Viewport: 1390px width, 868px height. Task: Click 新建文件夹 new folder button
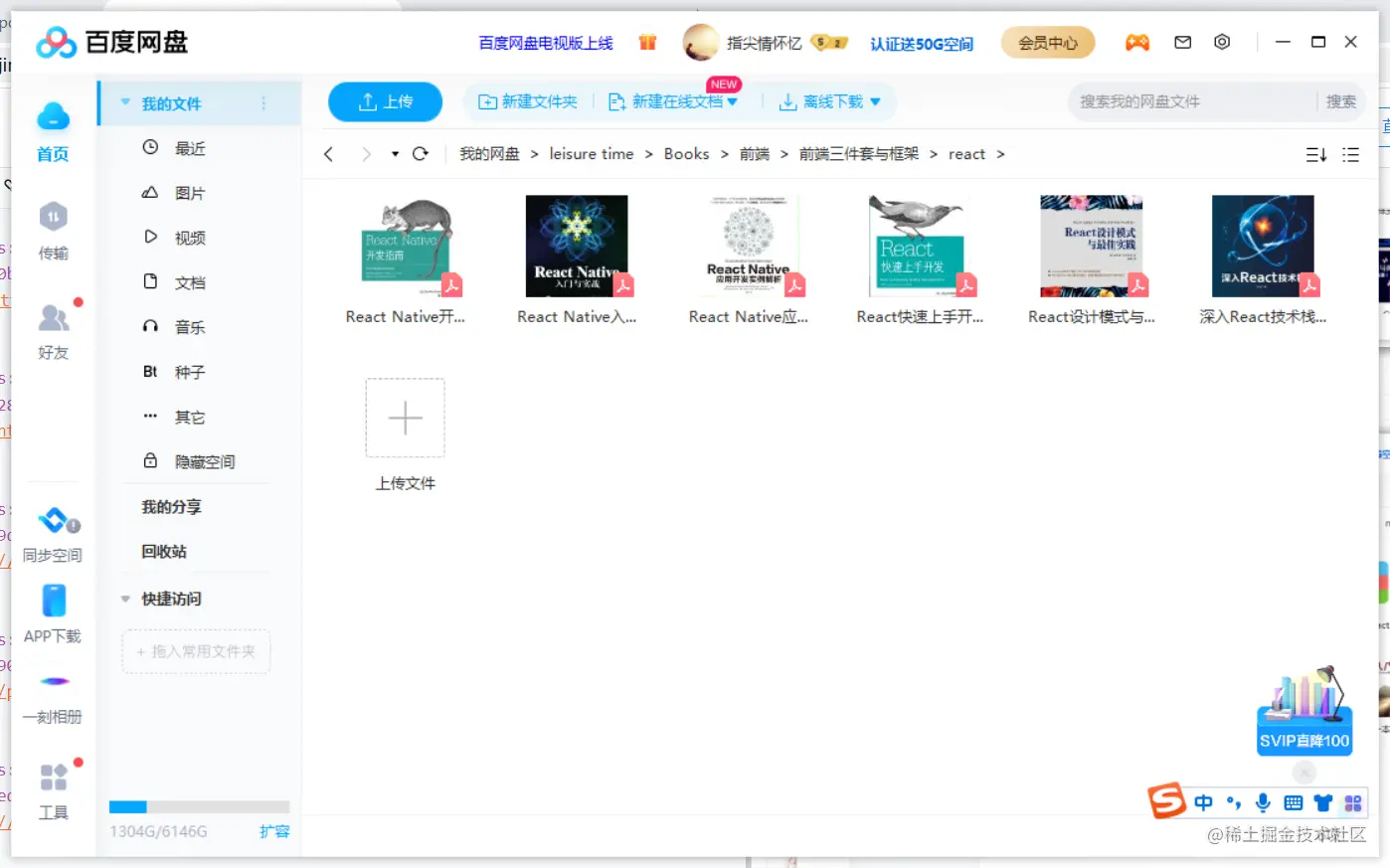528,101
